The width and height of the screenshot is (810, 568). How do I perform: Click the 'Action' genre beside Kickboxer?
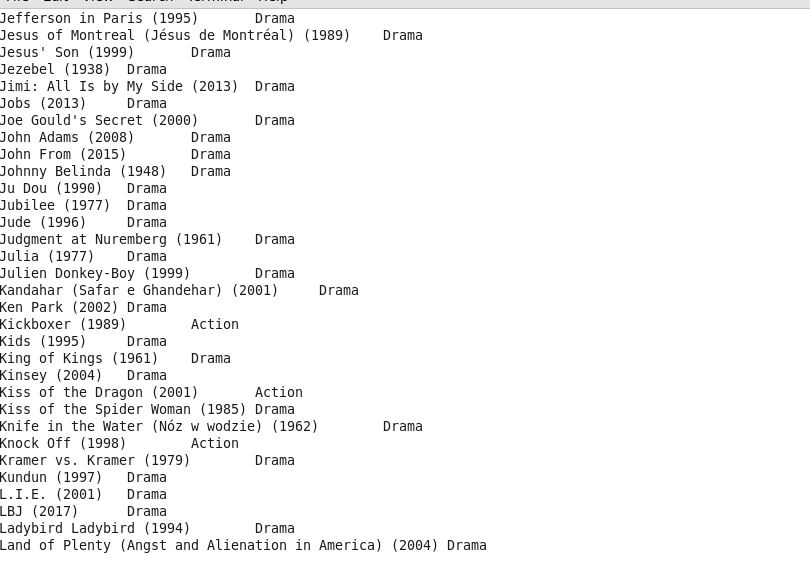point(215,325)
